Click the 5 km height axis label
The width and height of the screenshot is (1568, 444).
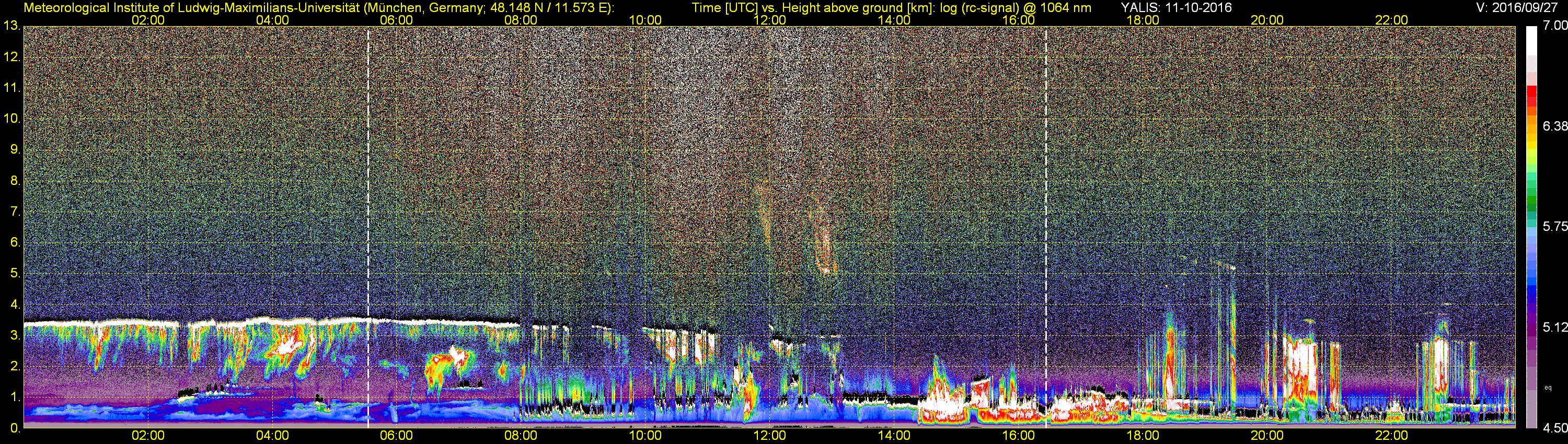click(15, 274)
